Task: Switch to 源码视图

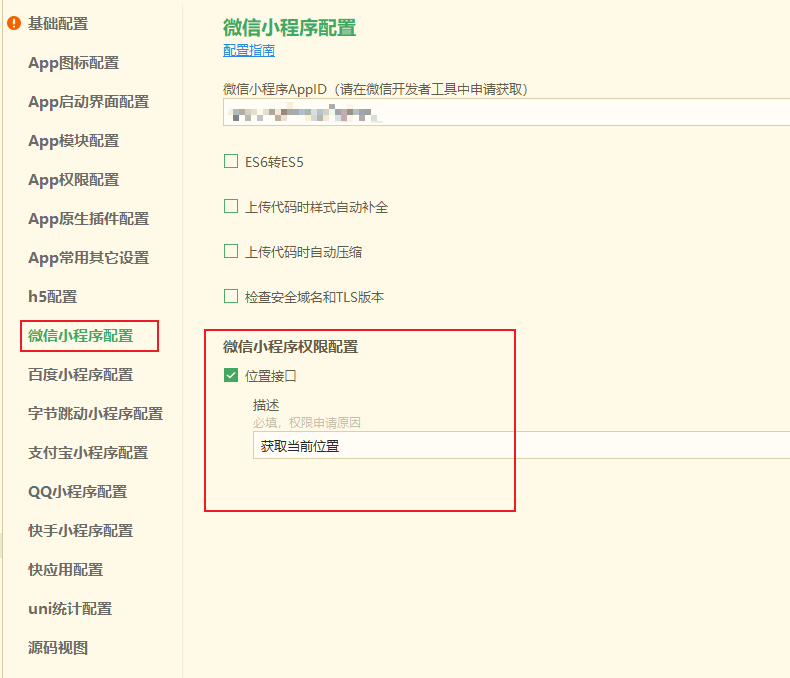Action: point(58,648)
